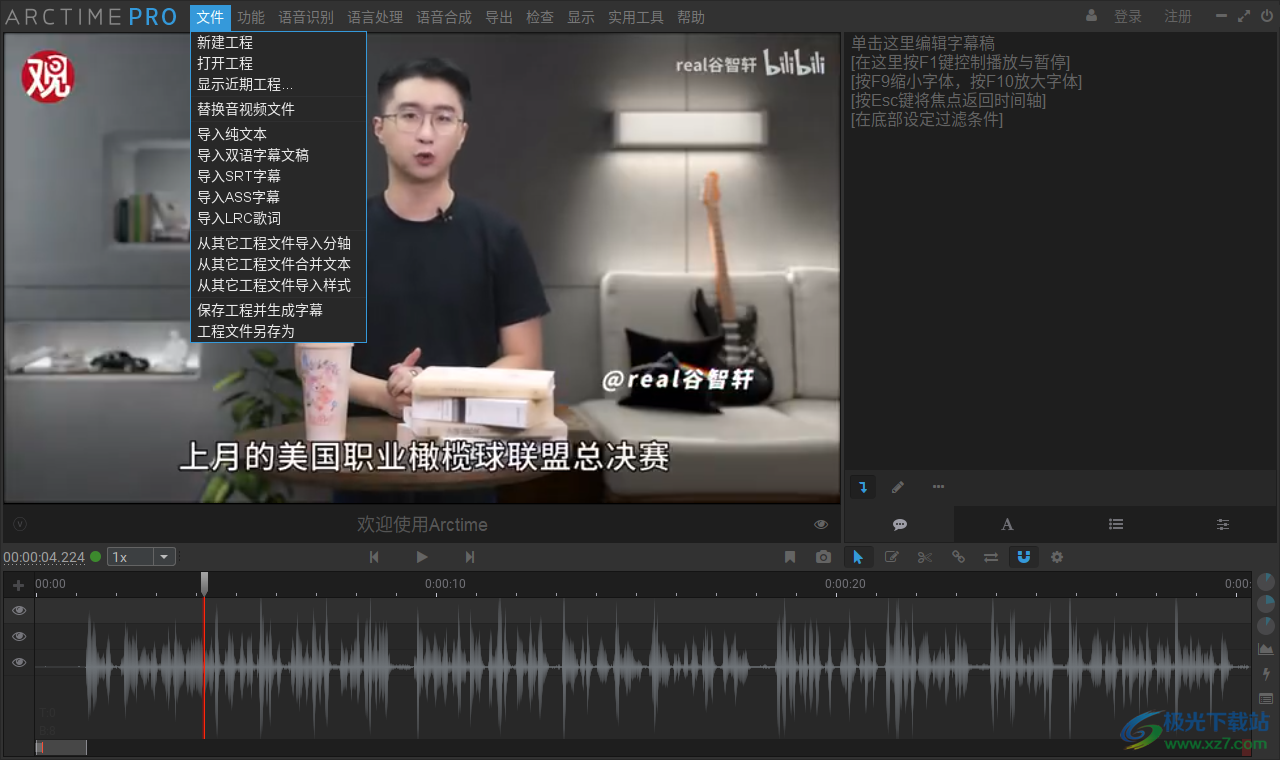Jump to previous with skip-back button

[374, 557]
